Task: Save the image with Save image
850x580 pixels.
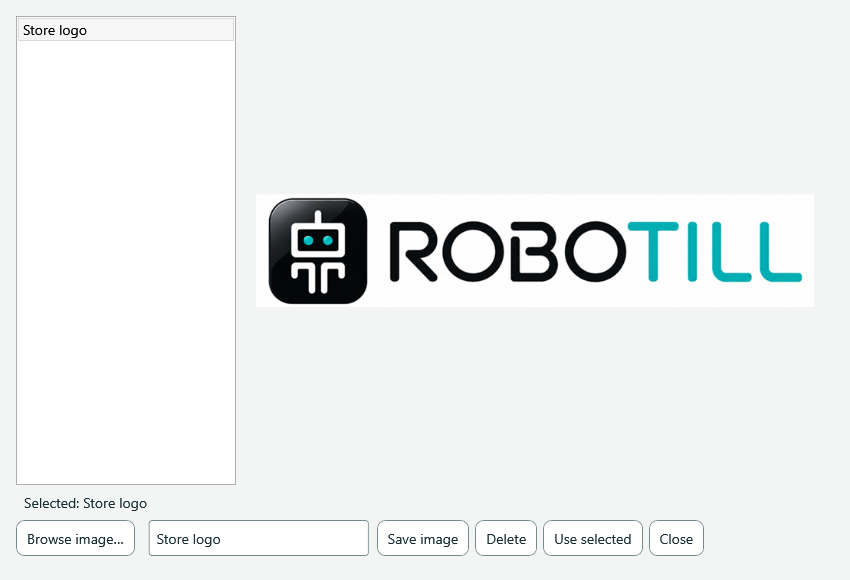Action: [423, 538]
